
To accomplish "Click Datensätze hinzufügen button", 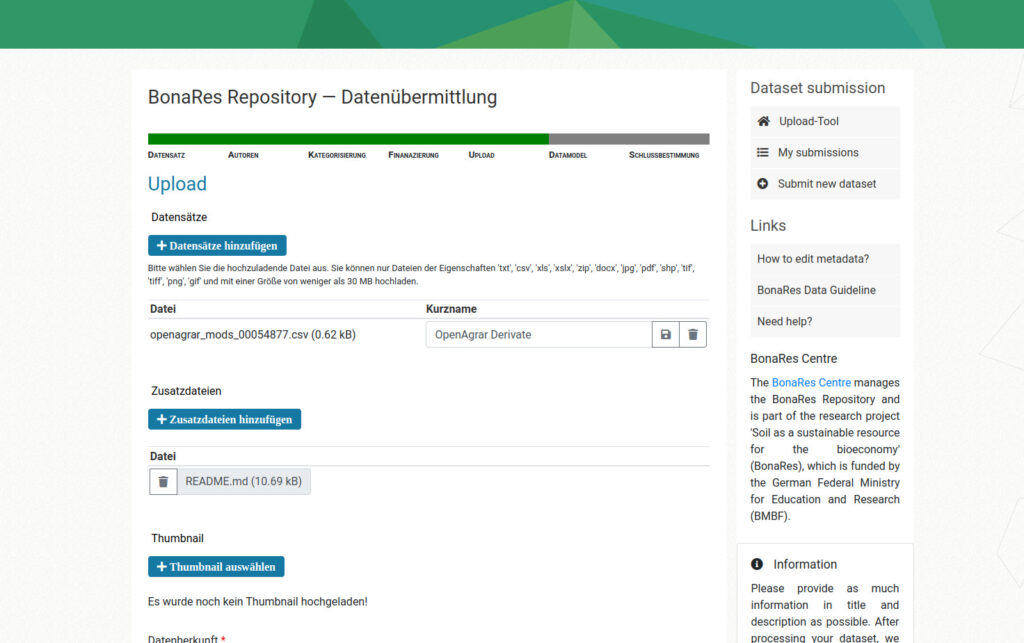I will coord(217,245).
